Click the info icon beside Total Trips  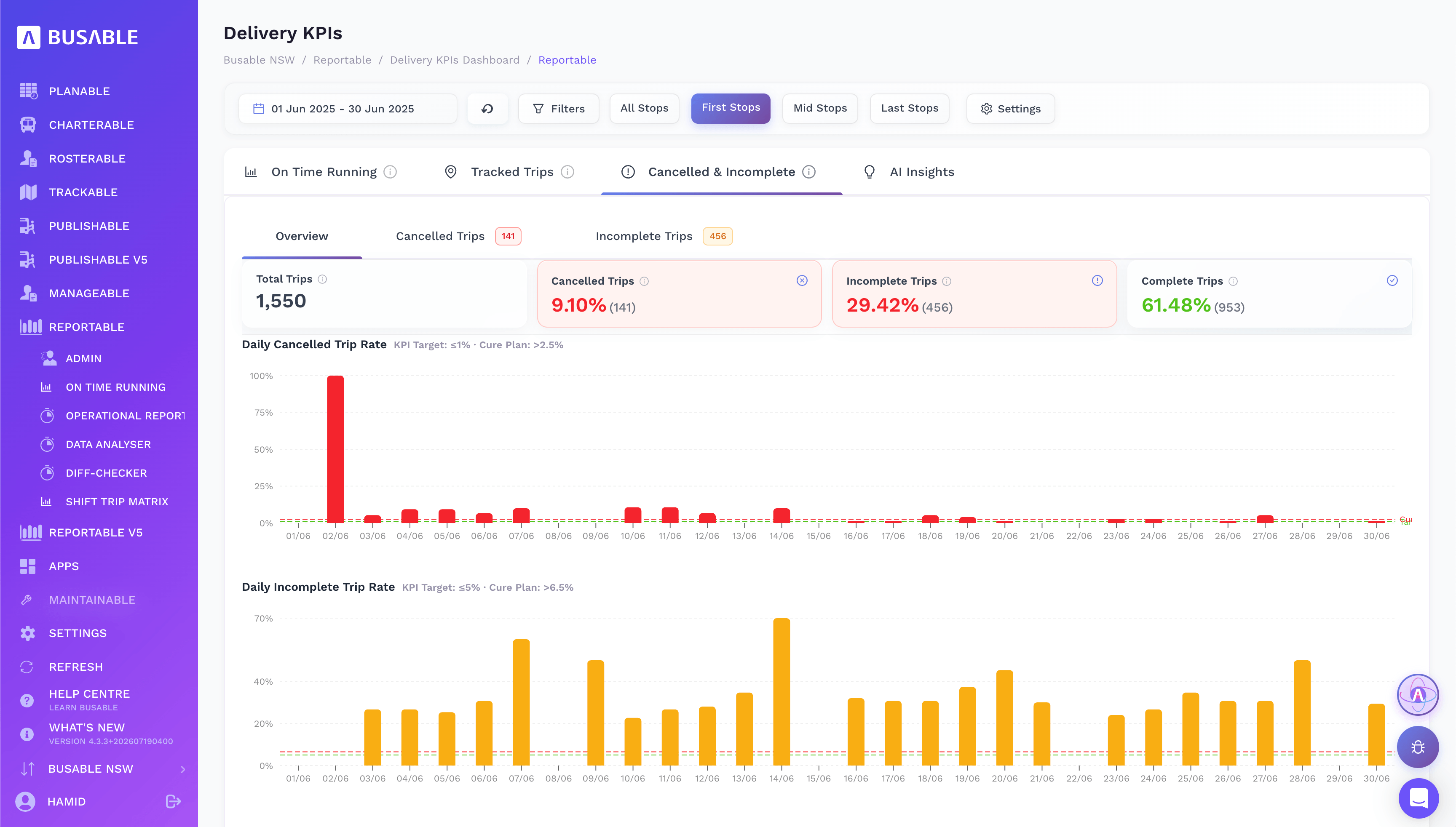coord(322,279)
